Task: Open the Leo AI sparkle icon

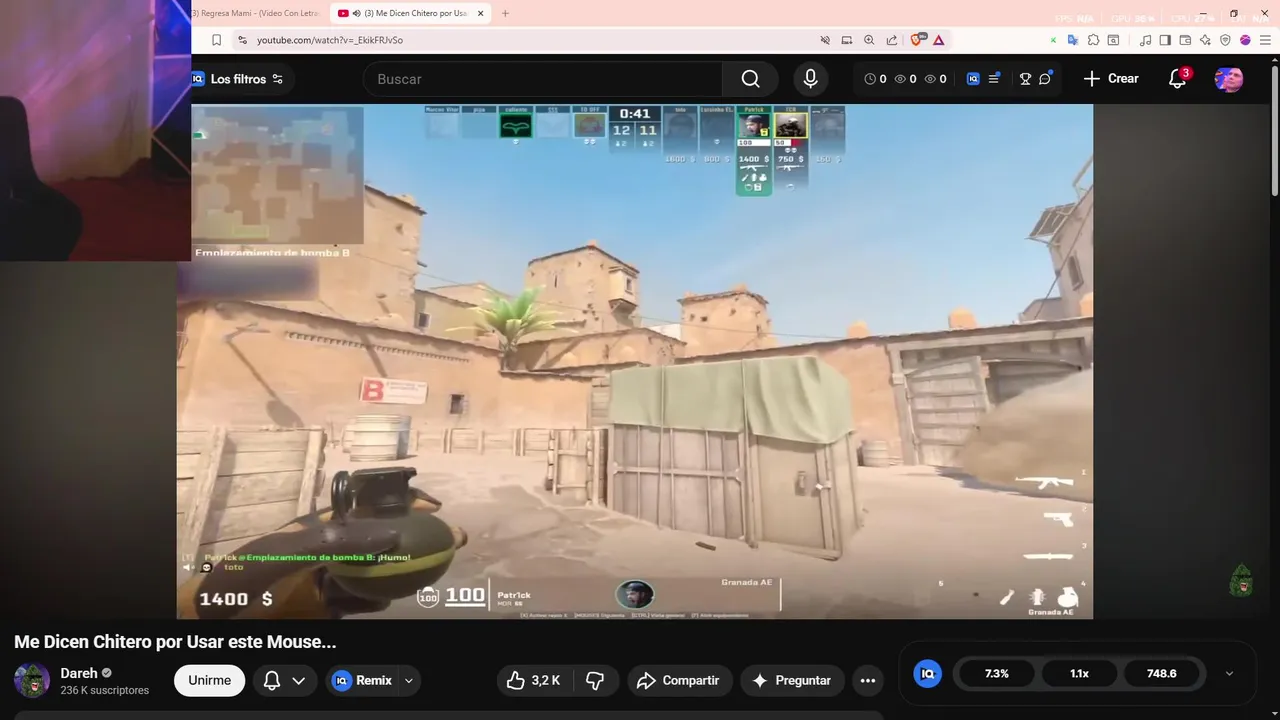Action: (1205, 40)
